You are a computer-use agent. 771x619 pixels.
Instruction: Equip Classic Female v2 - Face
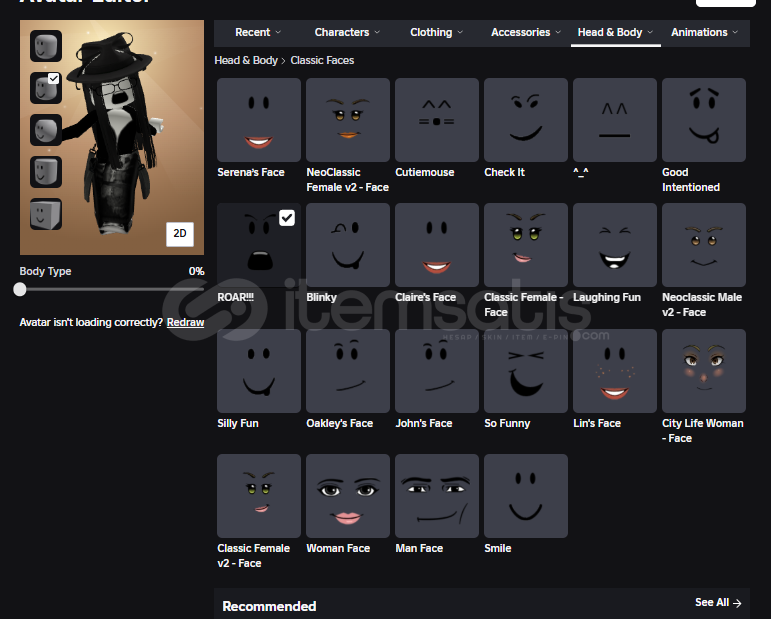259,496
